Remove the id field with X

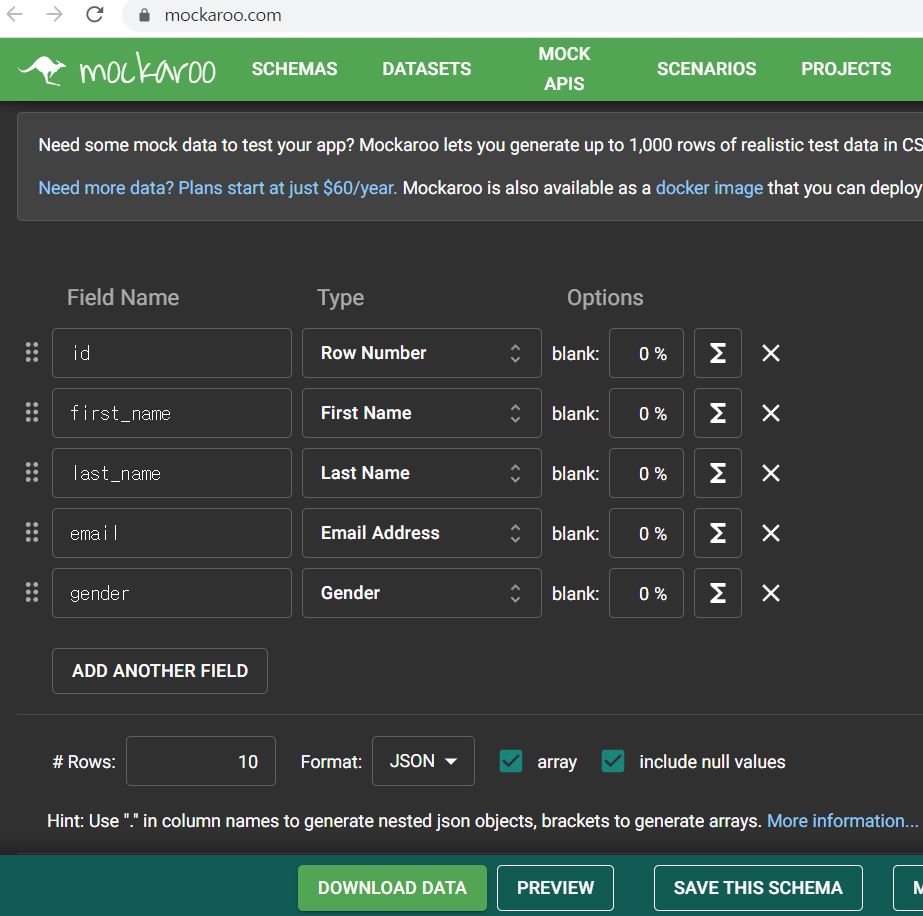pyautogui.click(x=771, y=353)
